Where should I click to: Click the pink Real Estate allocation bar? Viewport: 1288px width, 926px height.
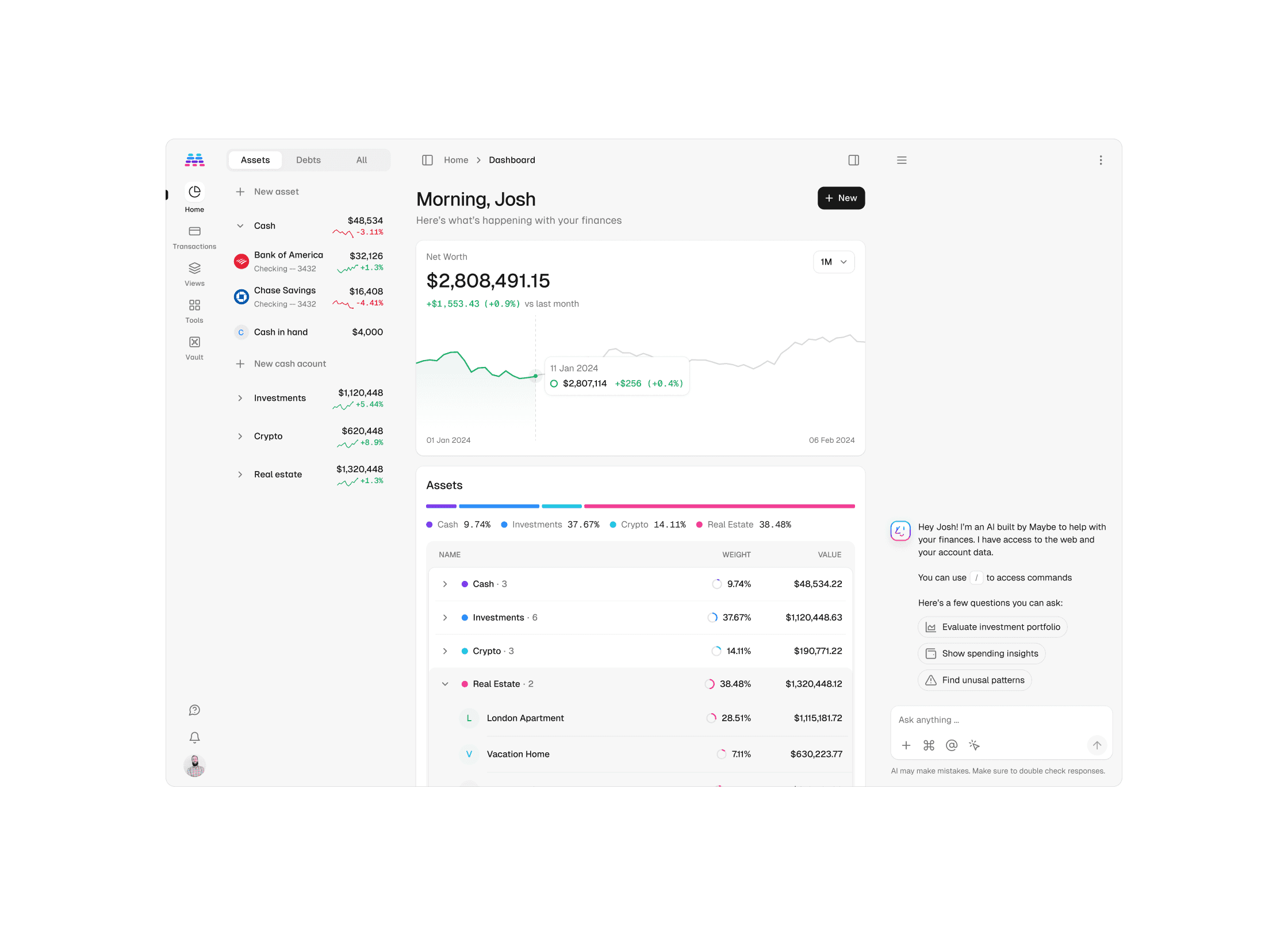pyautogui.click(x=719, y=506)
